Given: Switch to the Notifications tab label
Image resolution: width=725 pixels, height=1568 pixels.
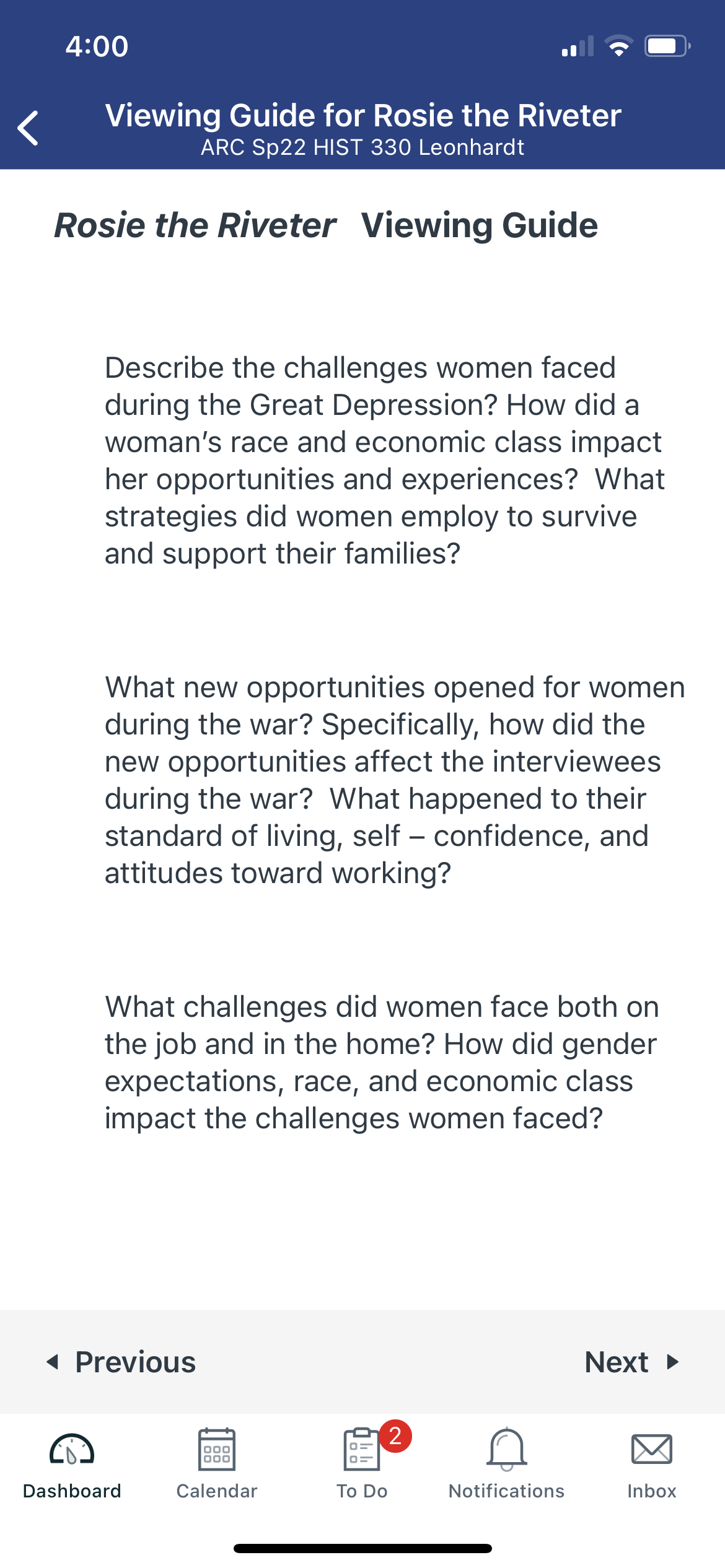Looking at the screenshot, I should pyautogui.click(x=507, y=1491).
